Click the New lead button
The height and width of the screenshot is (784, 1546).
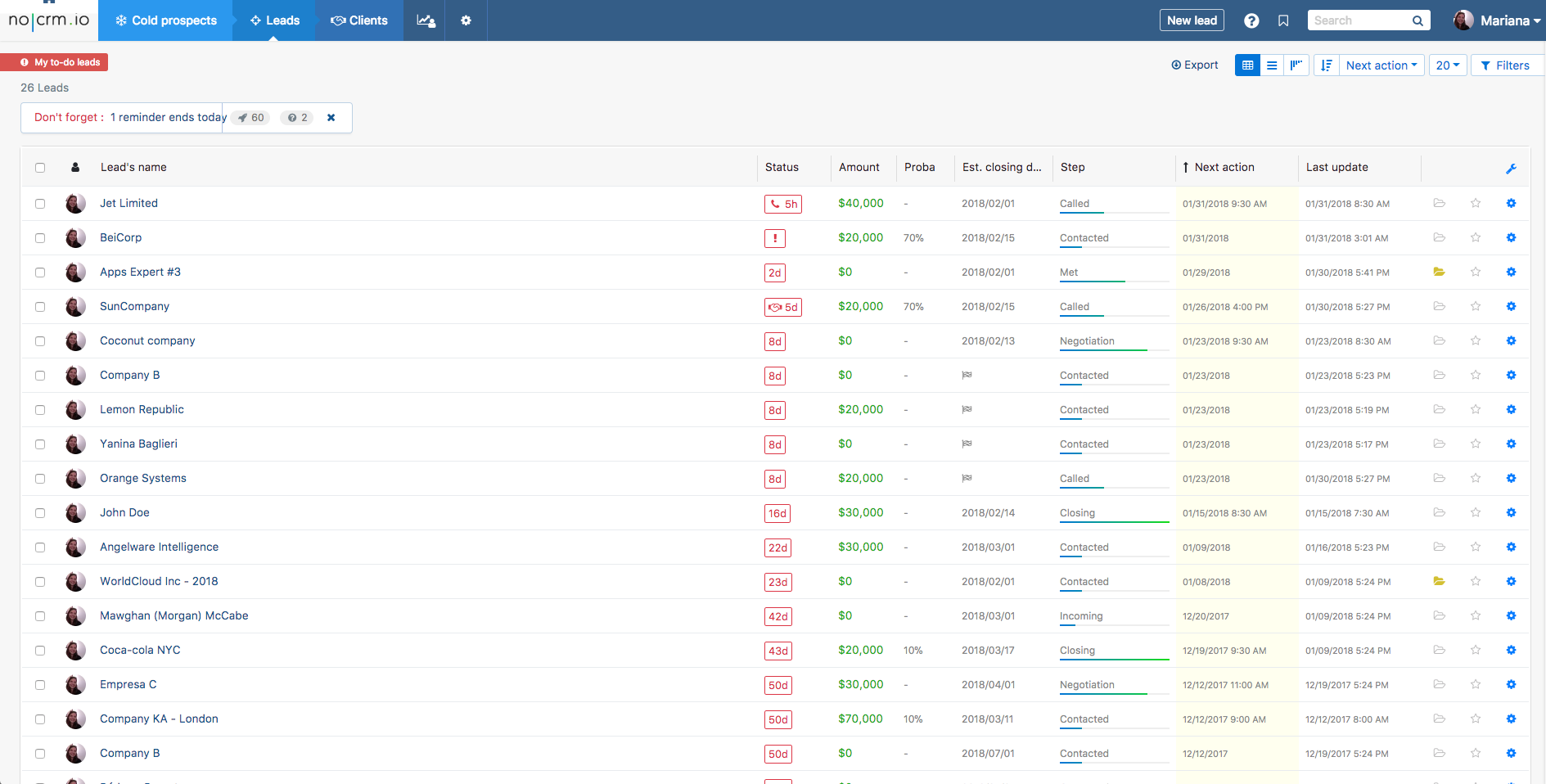pos(1191,20)
